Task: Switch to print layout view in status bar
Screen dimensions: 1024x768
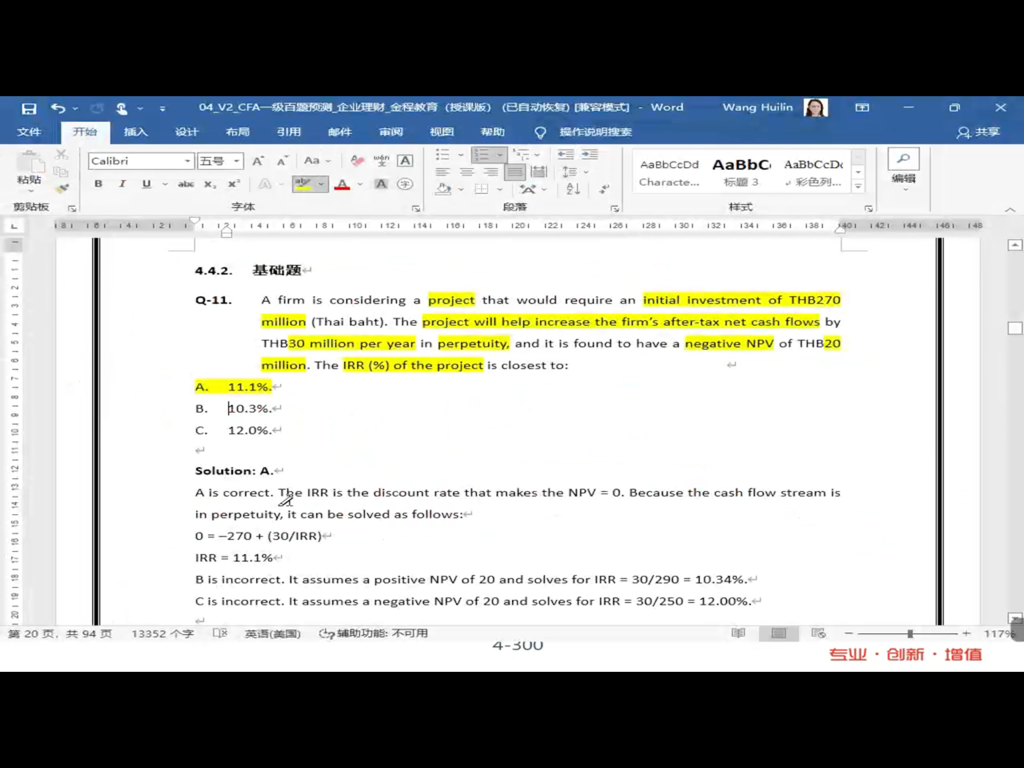Action: click(x=778, y=633)
